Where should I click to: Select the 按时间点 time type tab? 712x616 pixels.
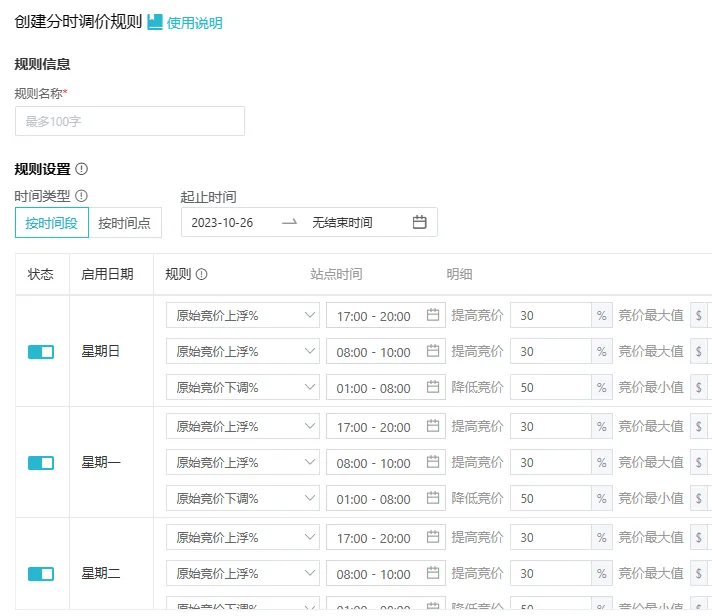pyautogui.click(x=125, y=223)
